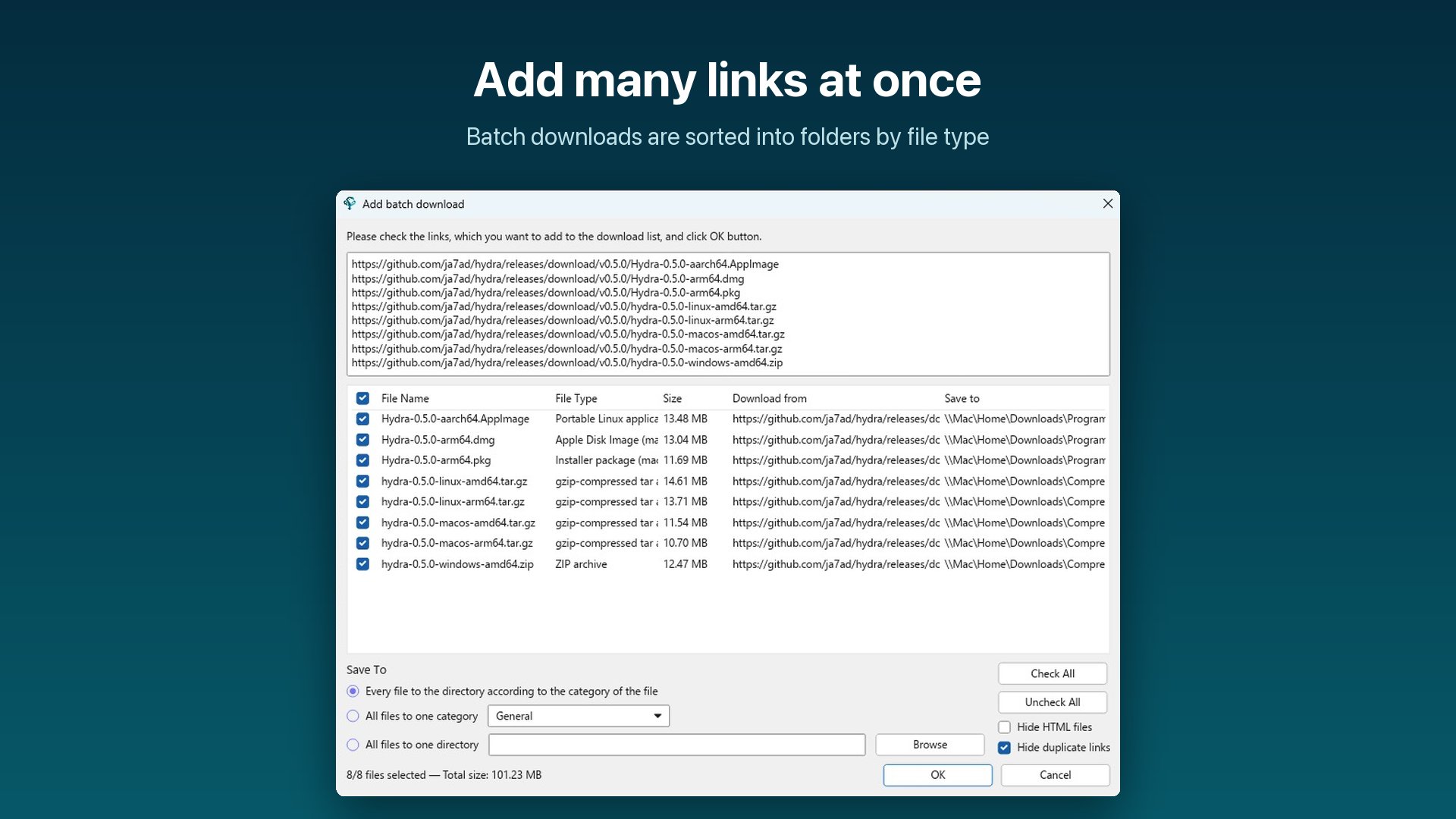Click the 13.48 MB size cell
This screenshot has height=819, width=1456.
pos(685,419)
